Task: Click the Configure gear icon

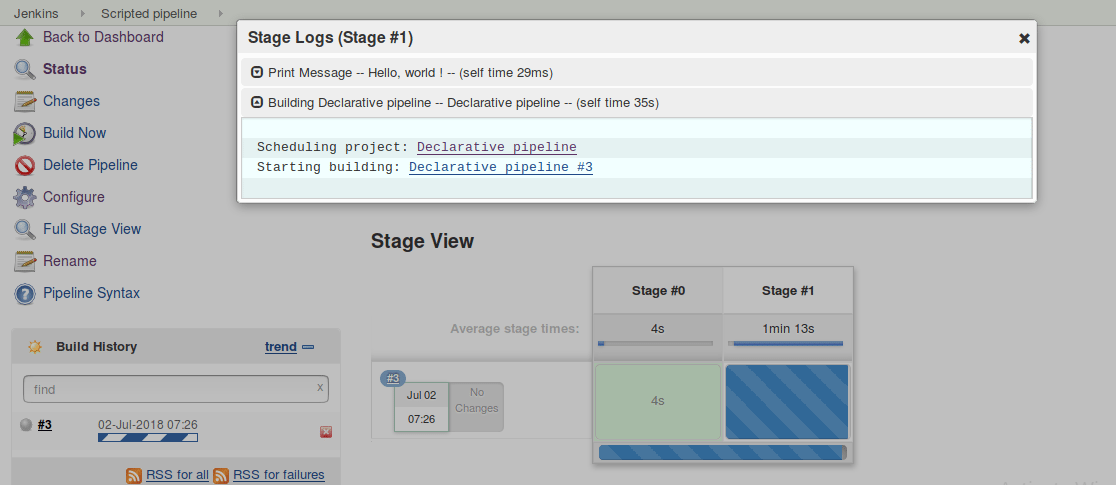Action: pyautogui.click(x=24, y=197)
